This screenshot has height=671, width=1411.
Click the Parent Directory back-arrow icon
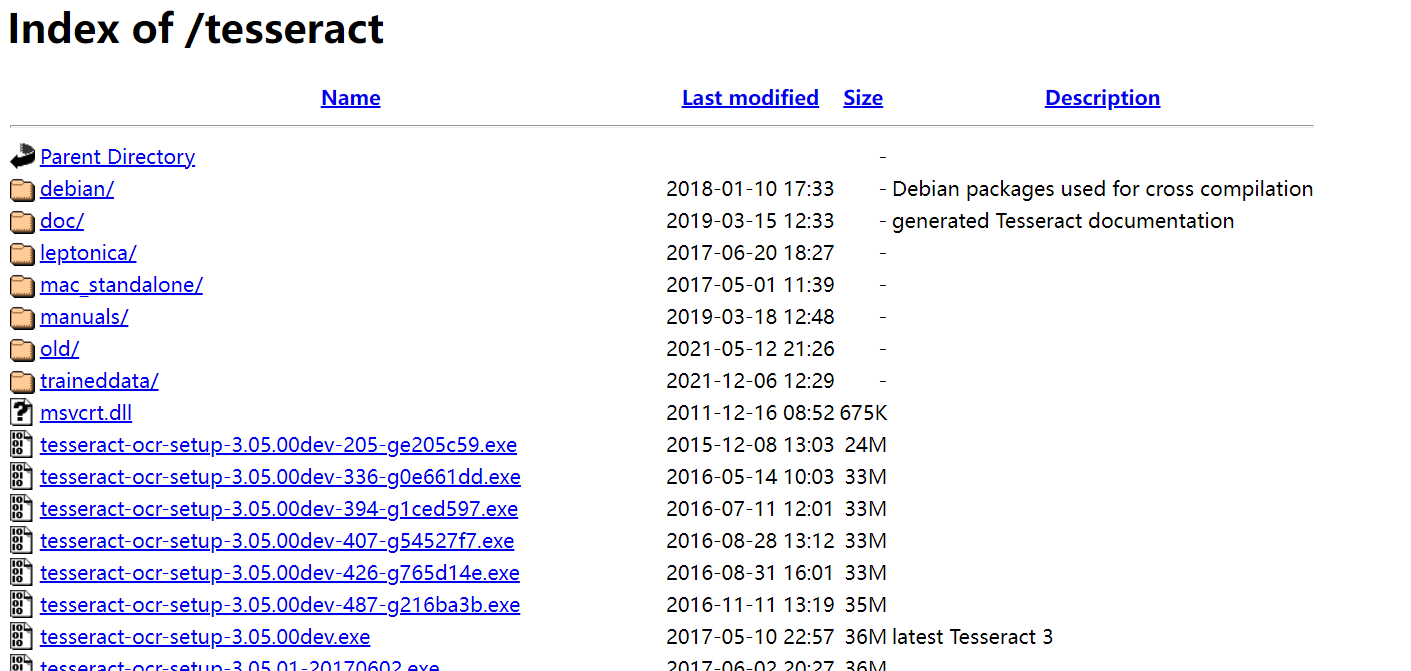(22, 157)
